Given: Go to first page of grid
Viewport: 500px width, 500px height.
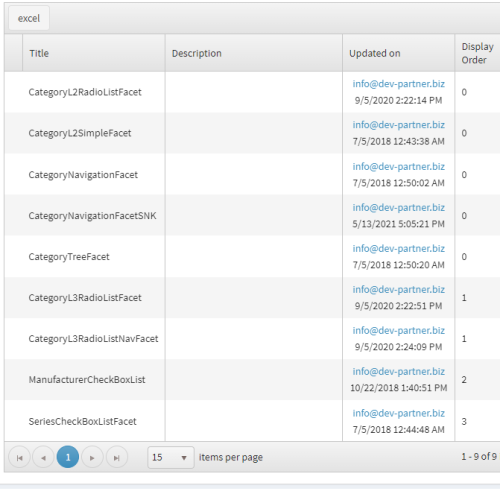Looking at the screenshot, I should (19, 457).
